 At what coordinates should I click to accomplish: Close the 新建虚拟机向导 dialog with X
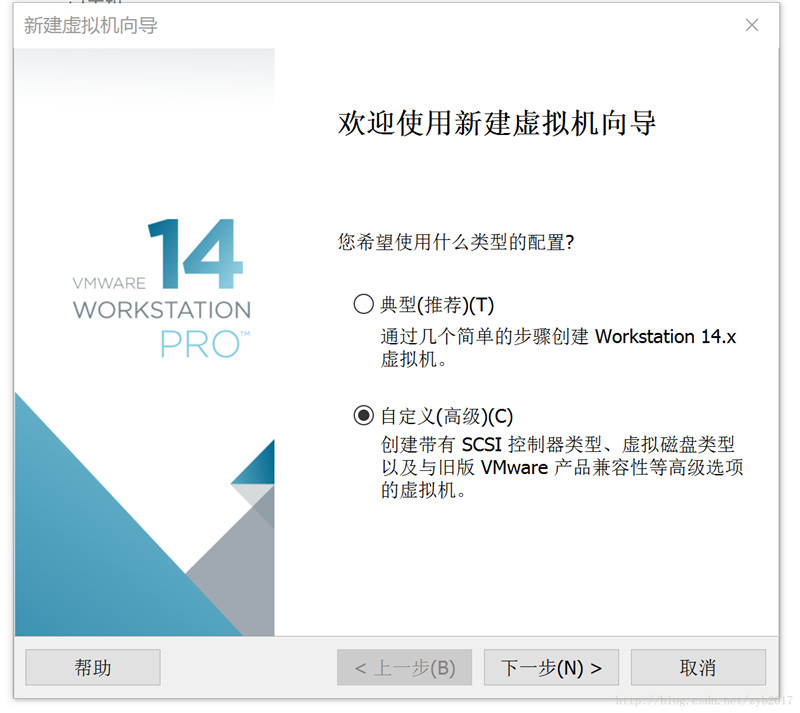tap(752, 25)
